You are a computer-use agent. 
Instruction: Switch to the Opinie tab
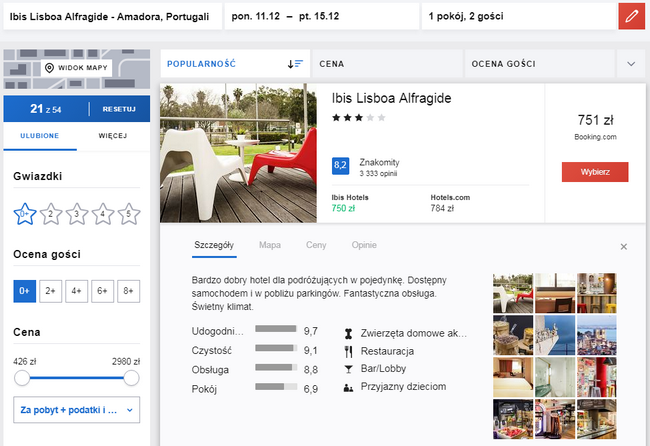click(364, 244)
